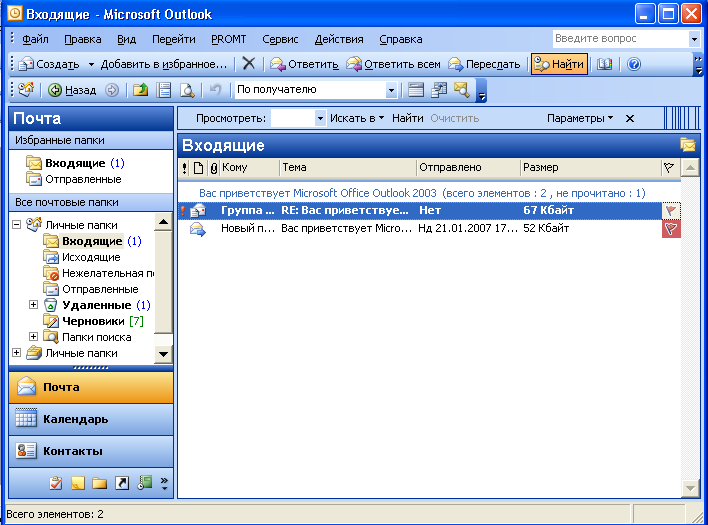708x525 pixels.
Task: Switch to Mail pane button
Action: tap(91, 387)
